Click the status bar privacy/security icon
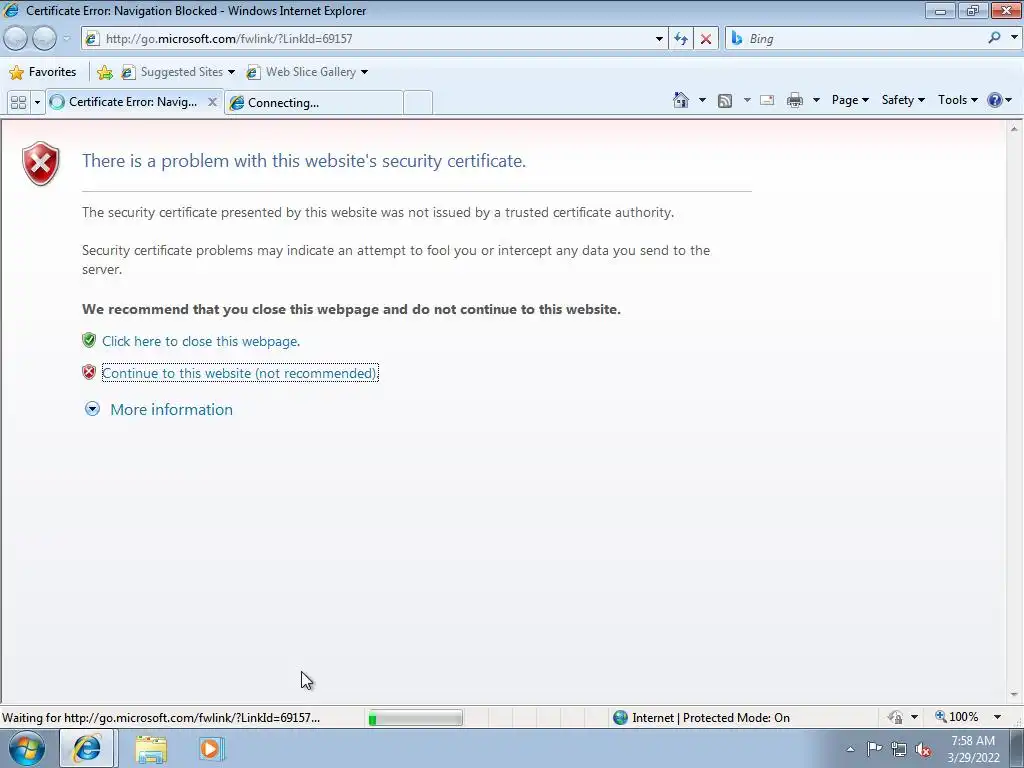 tap(895, 717)
